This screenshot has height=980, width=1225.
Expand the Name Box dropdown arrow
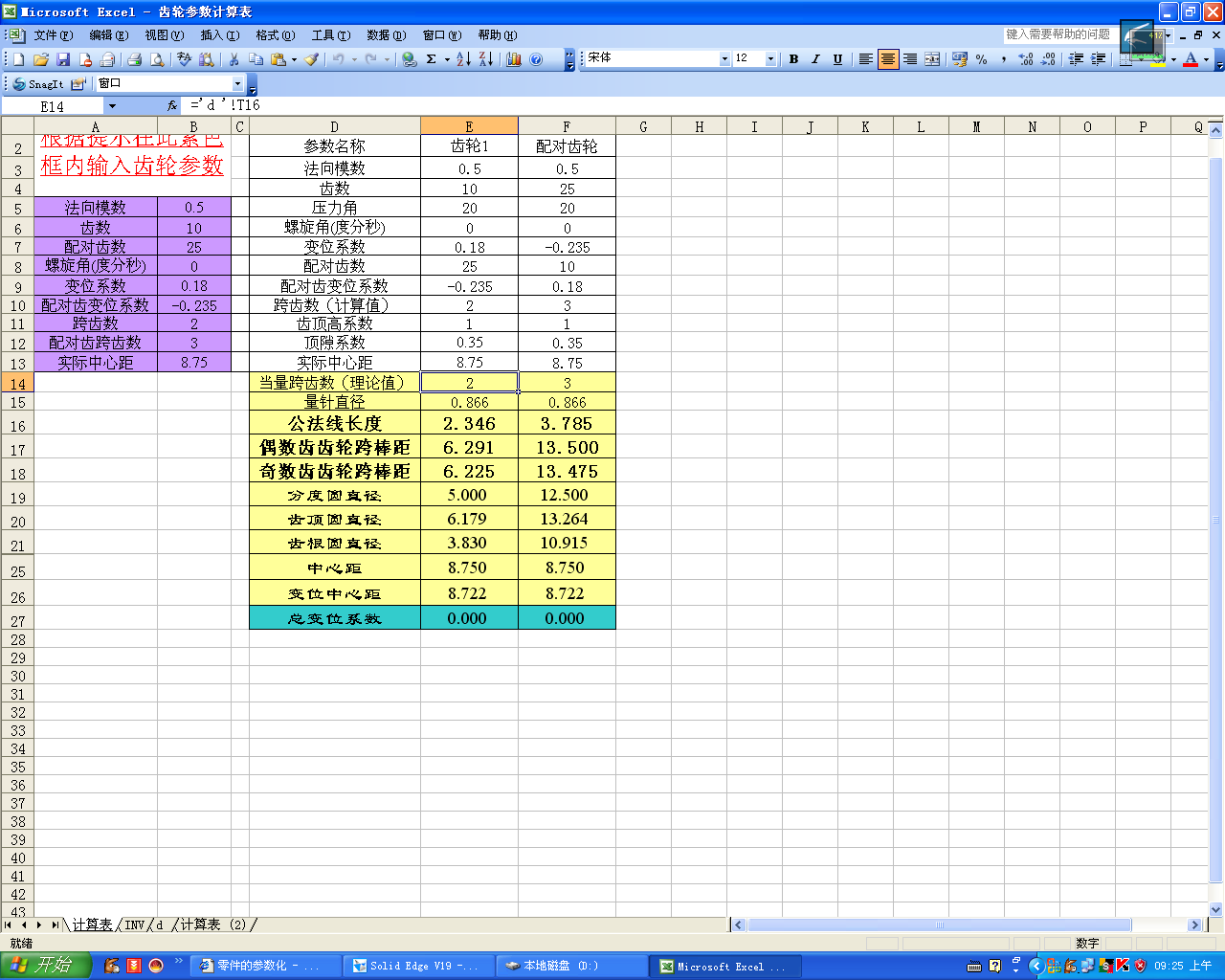click(x=112, y=106)
